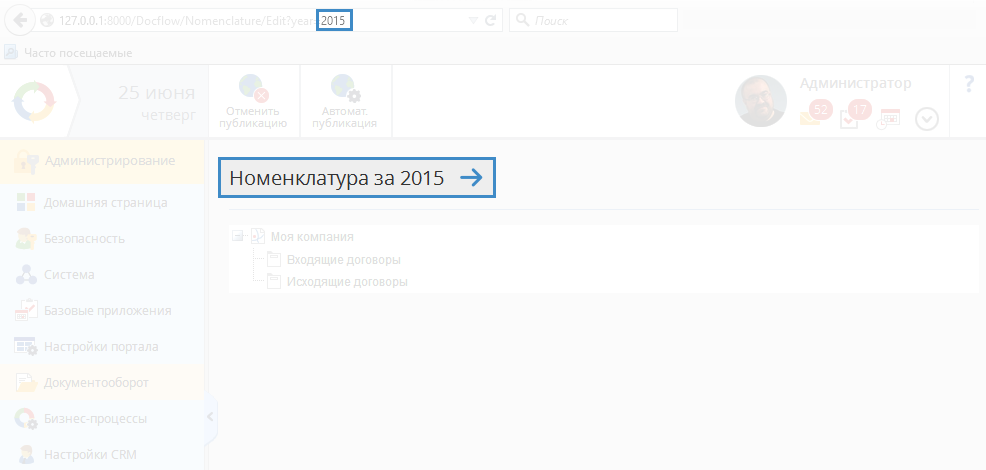
Task: Click the browser back button
Action: coord(20,20)
